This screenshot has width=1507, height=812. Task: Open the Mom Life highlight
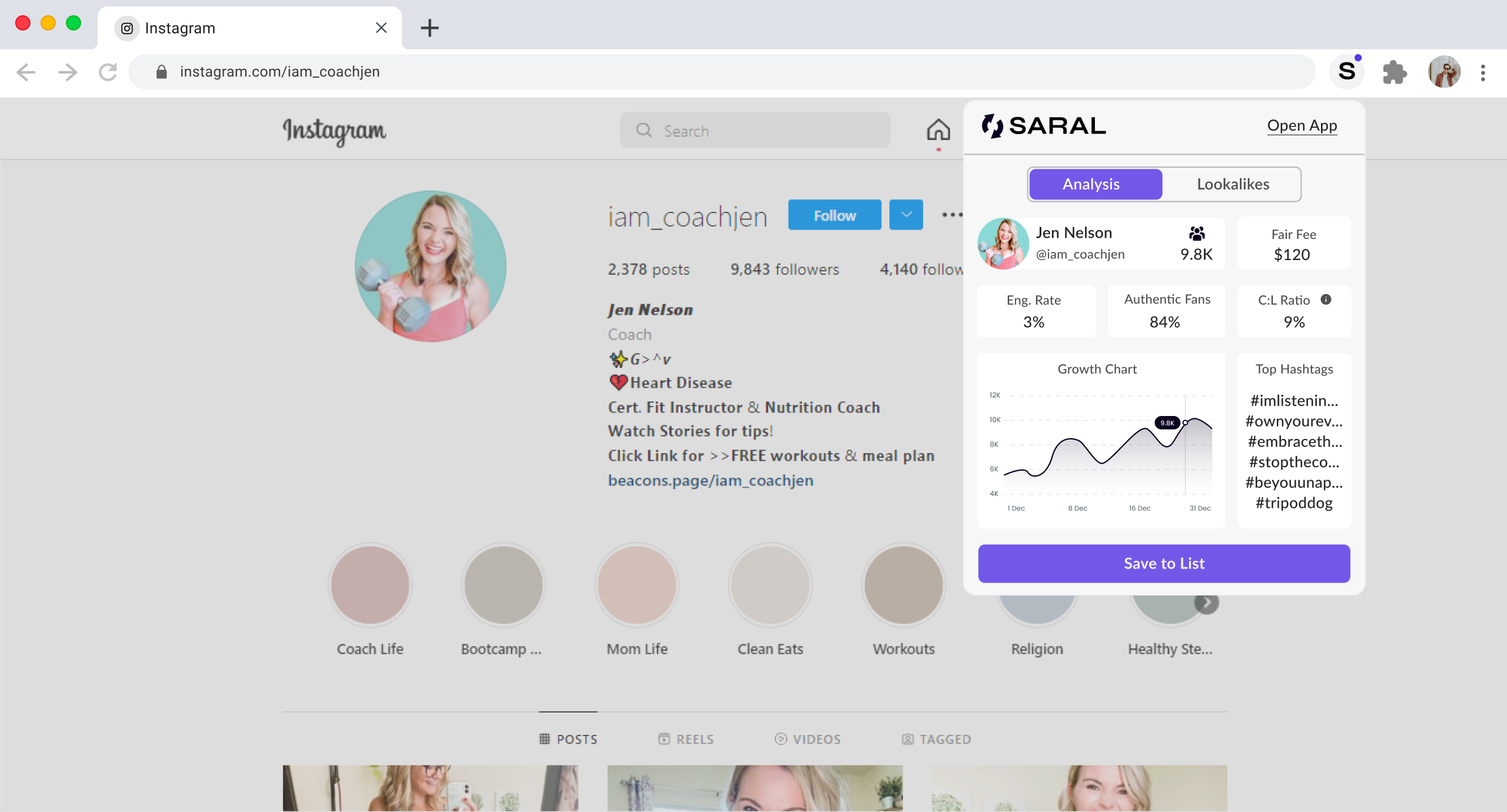[x=637, y=585]
